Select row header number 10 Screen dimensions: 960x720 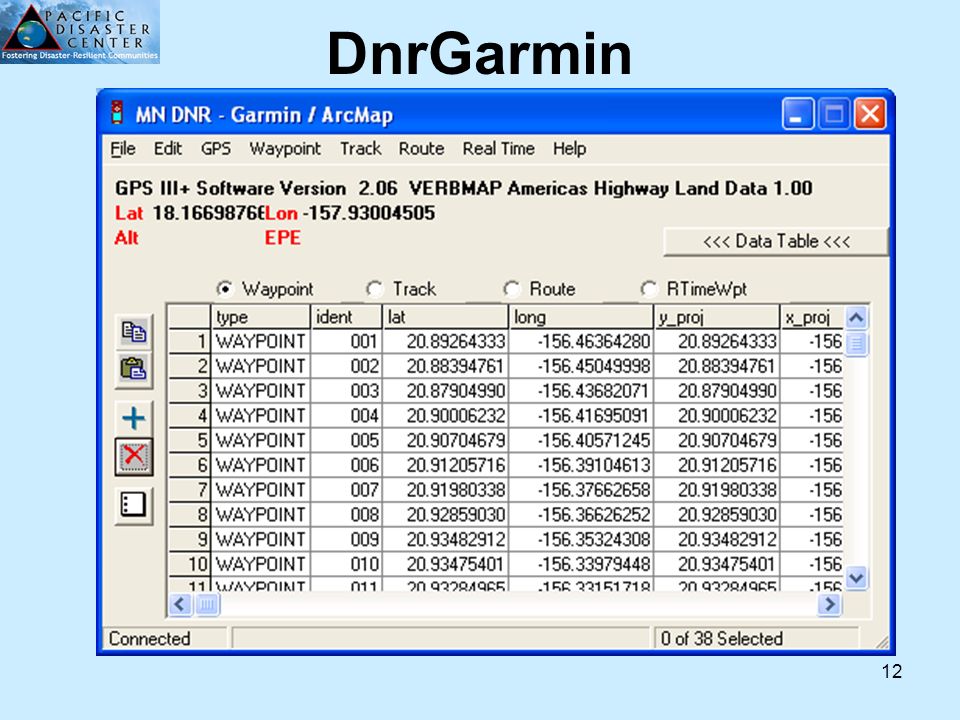tap(189, 564)
